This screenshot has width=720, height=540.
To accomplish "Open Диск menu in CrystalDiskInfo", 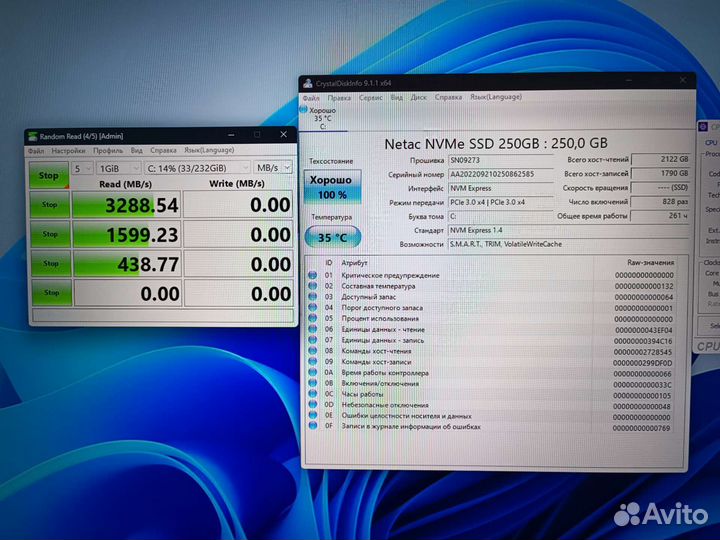I will tap(418, 97).
